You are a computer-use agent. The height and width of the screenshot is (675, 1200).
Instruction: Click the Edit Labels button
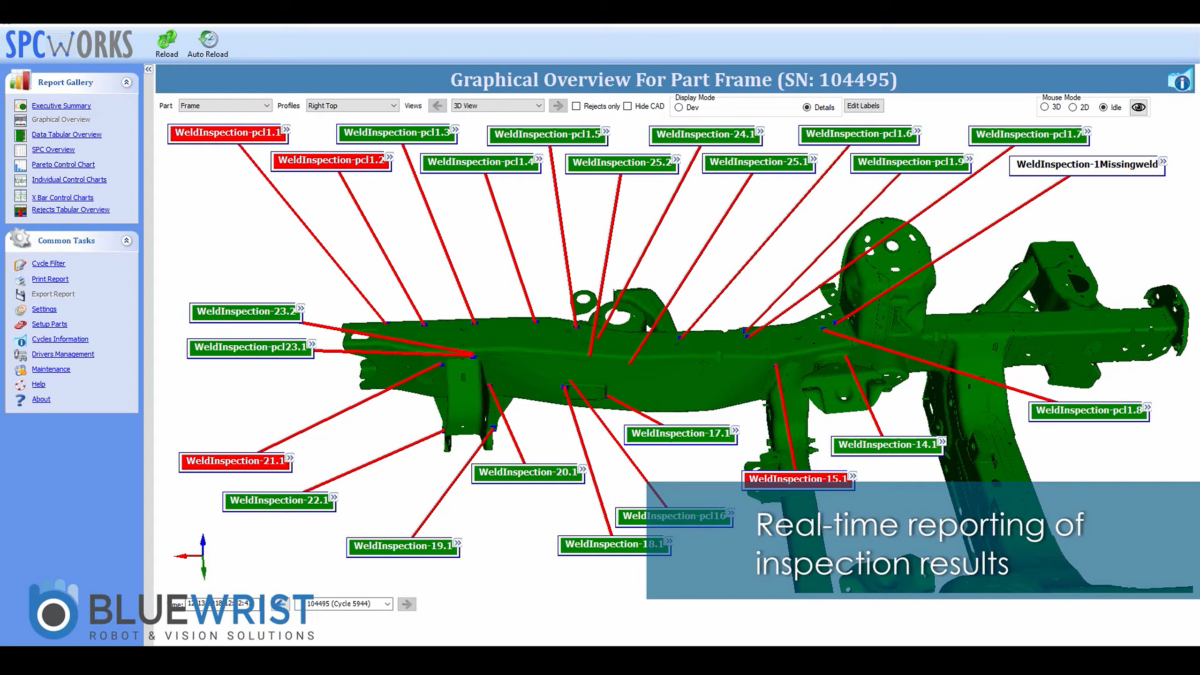point(863,106)
